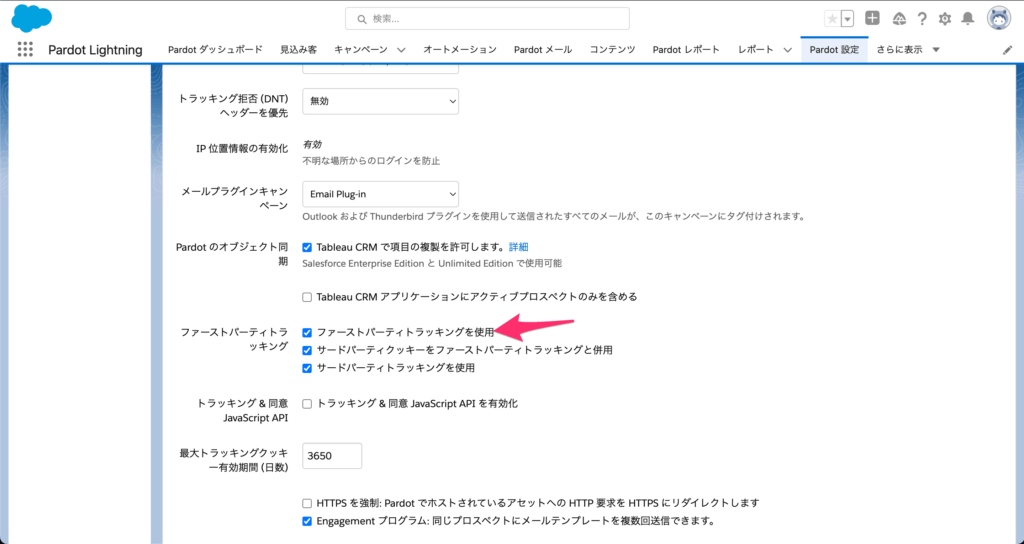The height and width of the screenshot is (544, 1024).
Task: Switch to the 見込み客 tab
Action: click(x=298, y=50)
